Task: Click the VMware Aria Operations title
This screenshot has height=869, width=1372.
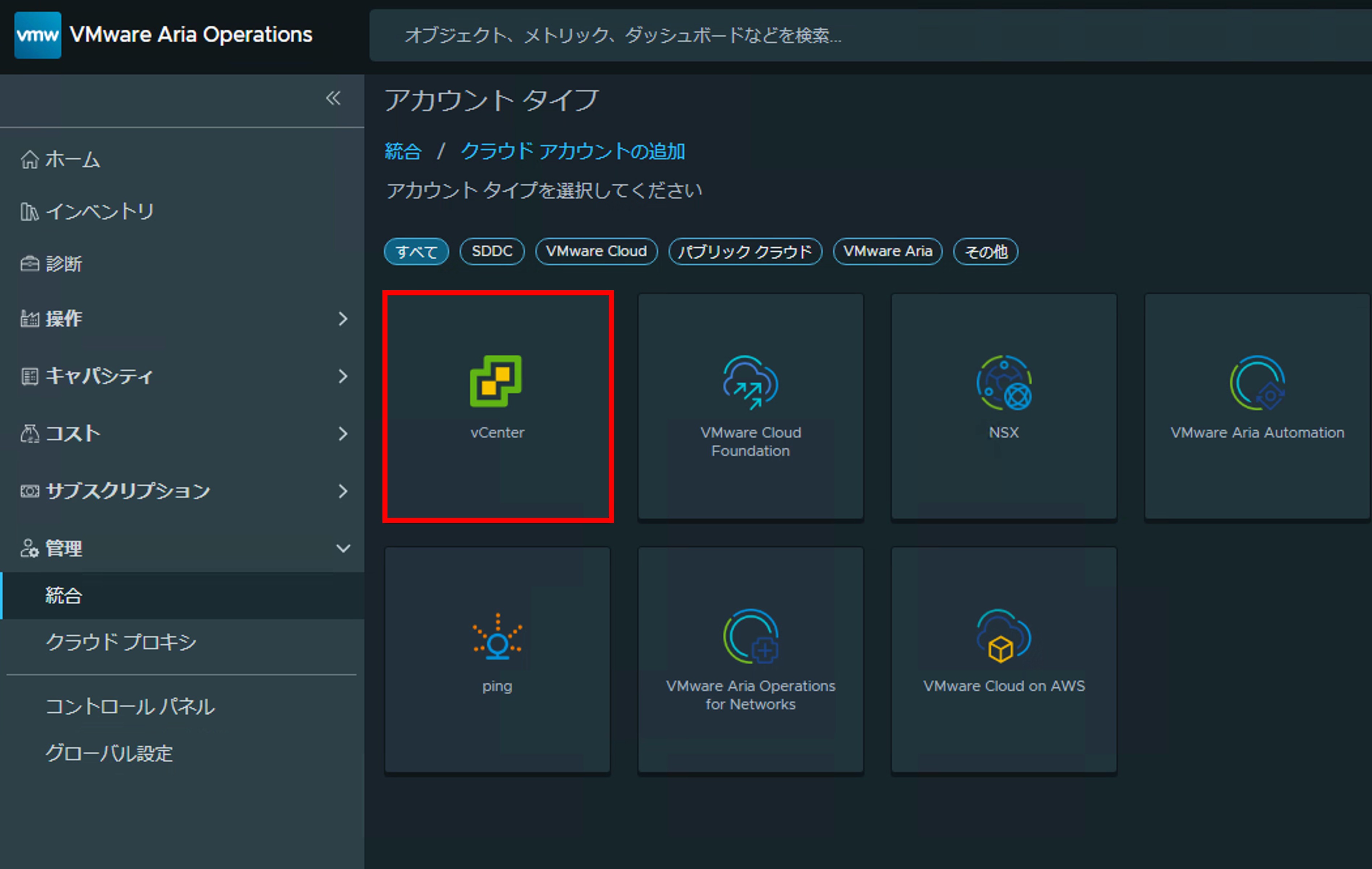Action: [191, 35]
